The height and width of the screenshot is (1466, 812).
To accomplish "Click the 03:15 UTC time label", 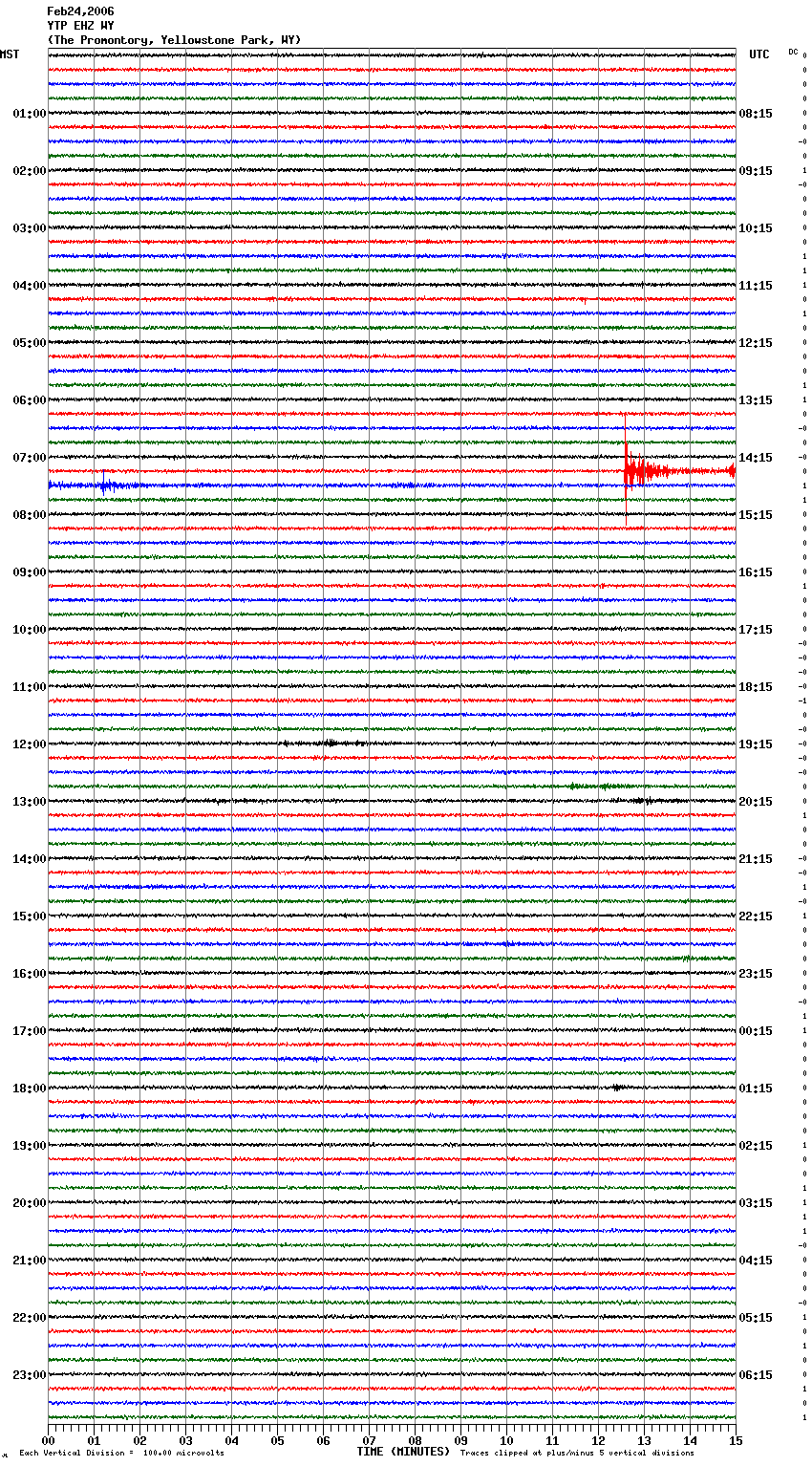I will (x=756, y=1203).
